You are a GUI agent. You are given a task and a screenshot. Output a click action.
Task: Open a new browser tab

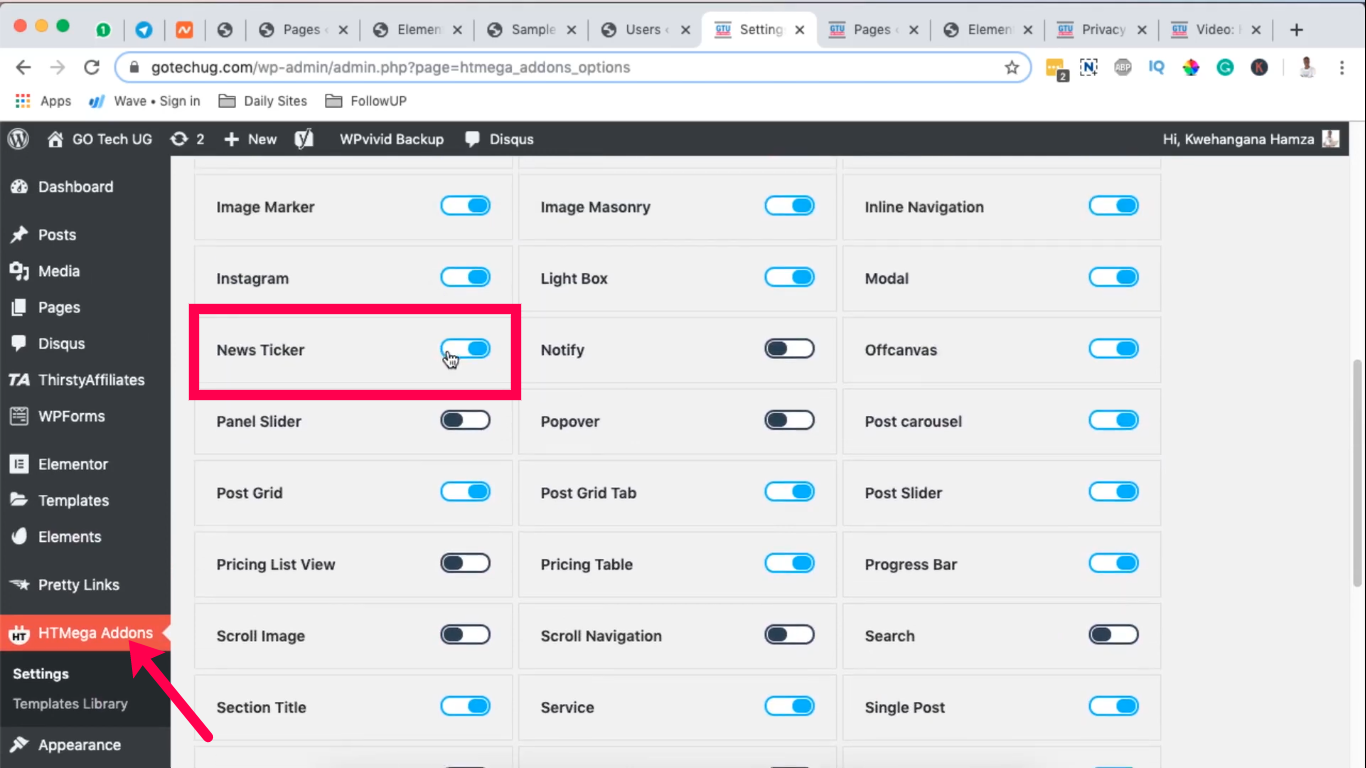click(1296, 30)
